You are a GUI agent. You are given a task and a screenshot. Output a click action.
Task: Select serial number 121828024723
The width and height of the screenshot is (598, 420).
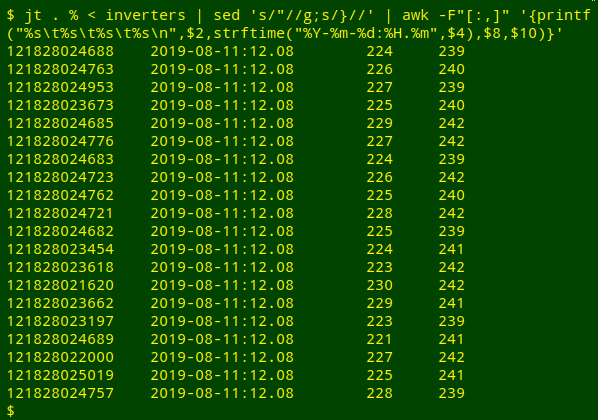click(x=60, y=177)
